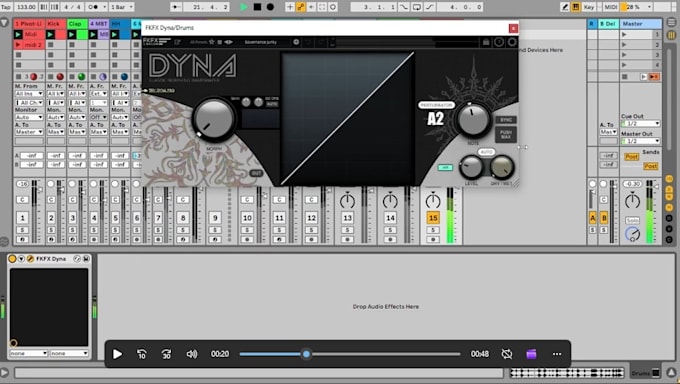Open Audio To Master dropdown on track 1
Viewport: 680px width, 384px height.
tap(29, 132)
